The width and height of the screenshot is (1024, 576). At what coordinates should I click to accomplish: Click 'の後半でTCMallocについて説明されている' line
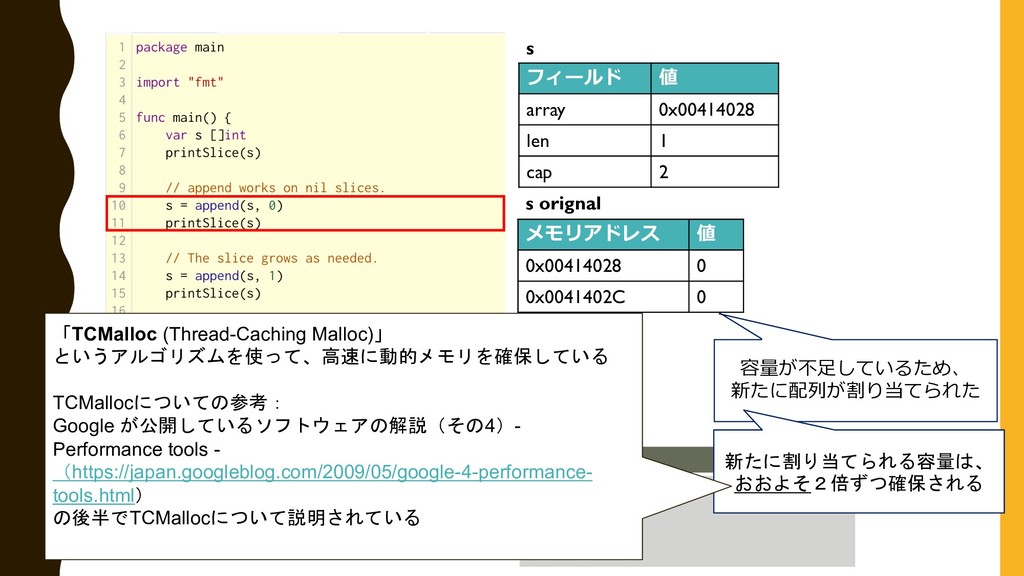pyautogui.click(x=236, y=518)
